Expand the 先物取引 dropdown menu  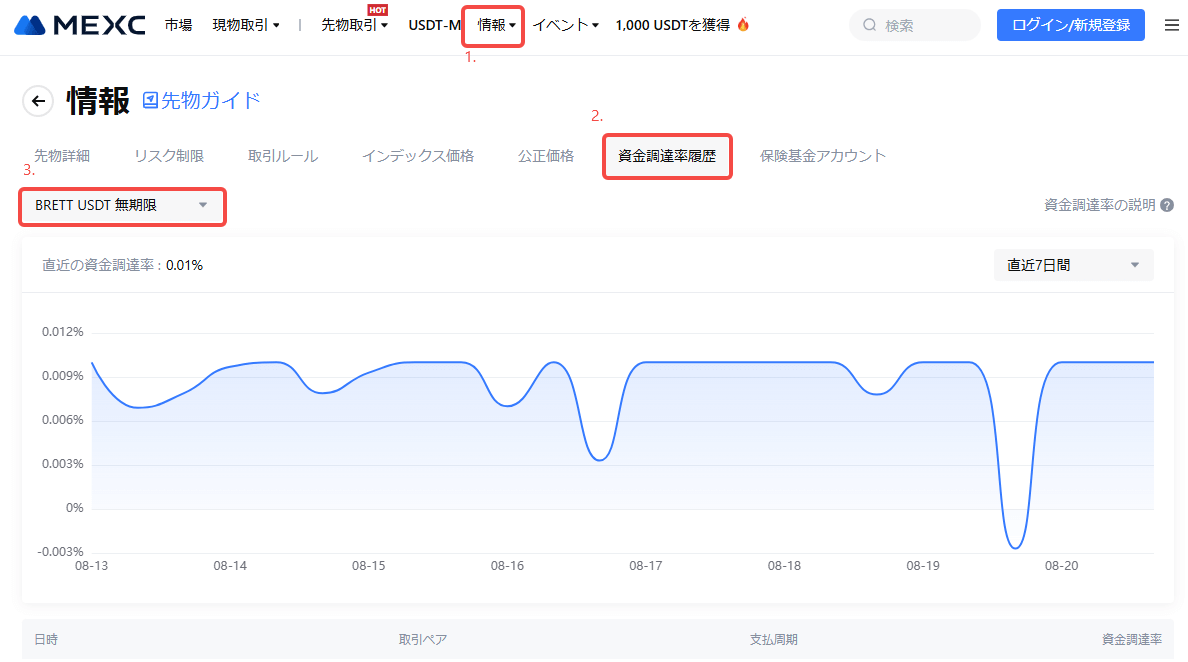pos(354,25)
